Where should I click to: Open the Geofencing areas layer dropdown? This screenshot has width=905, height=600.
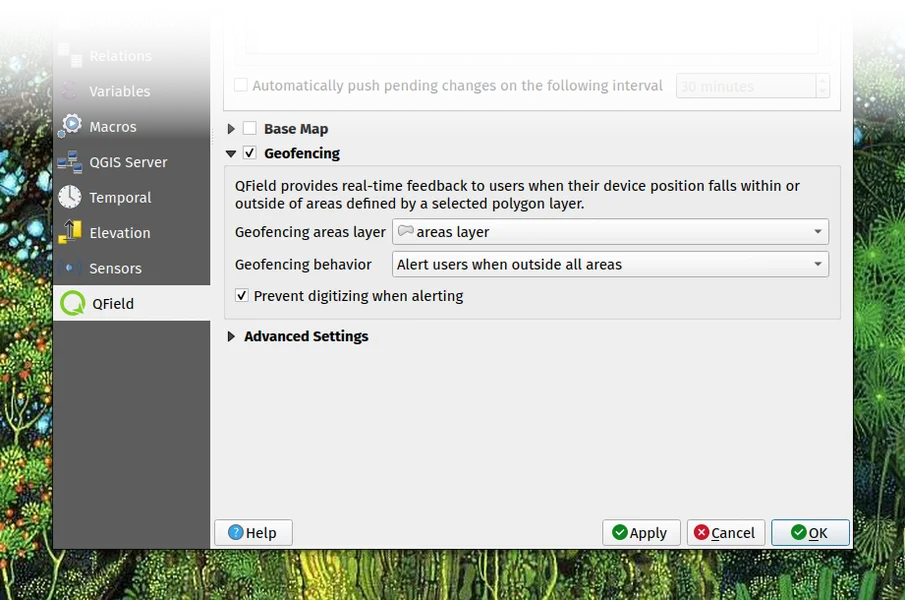pos(610,232)
